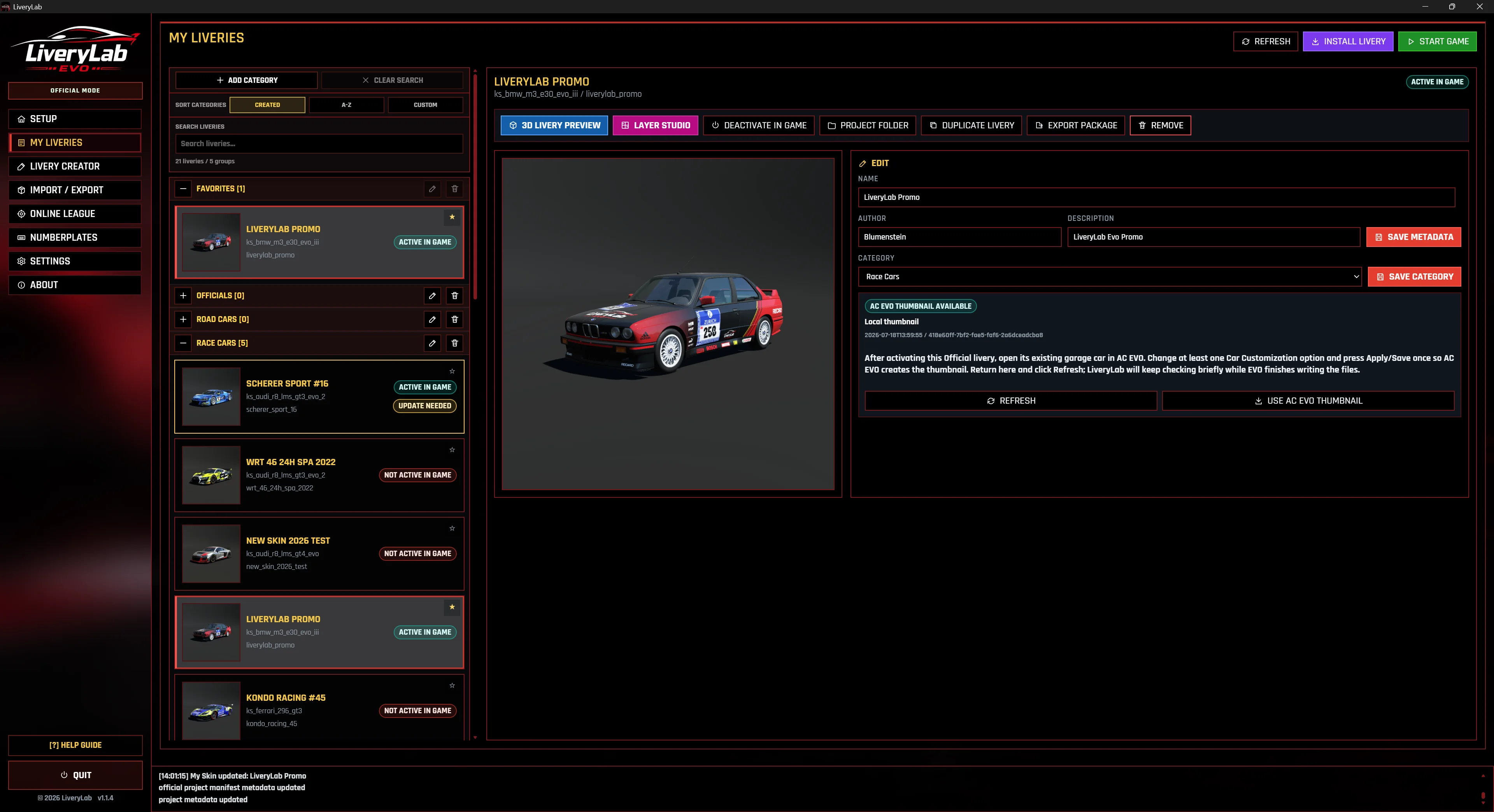Open the Project Folder
The image size is (1494, 812).
868,125
